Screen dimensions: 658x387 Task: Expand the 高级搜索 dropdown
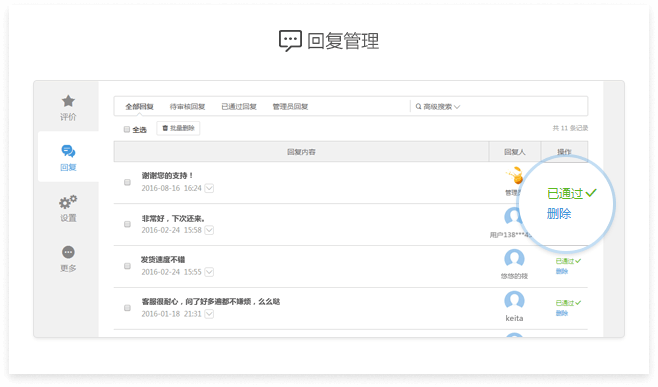pos(438,107)
